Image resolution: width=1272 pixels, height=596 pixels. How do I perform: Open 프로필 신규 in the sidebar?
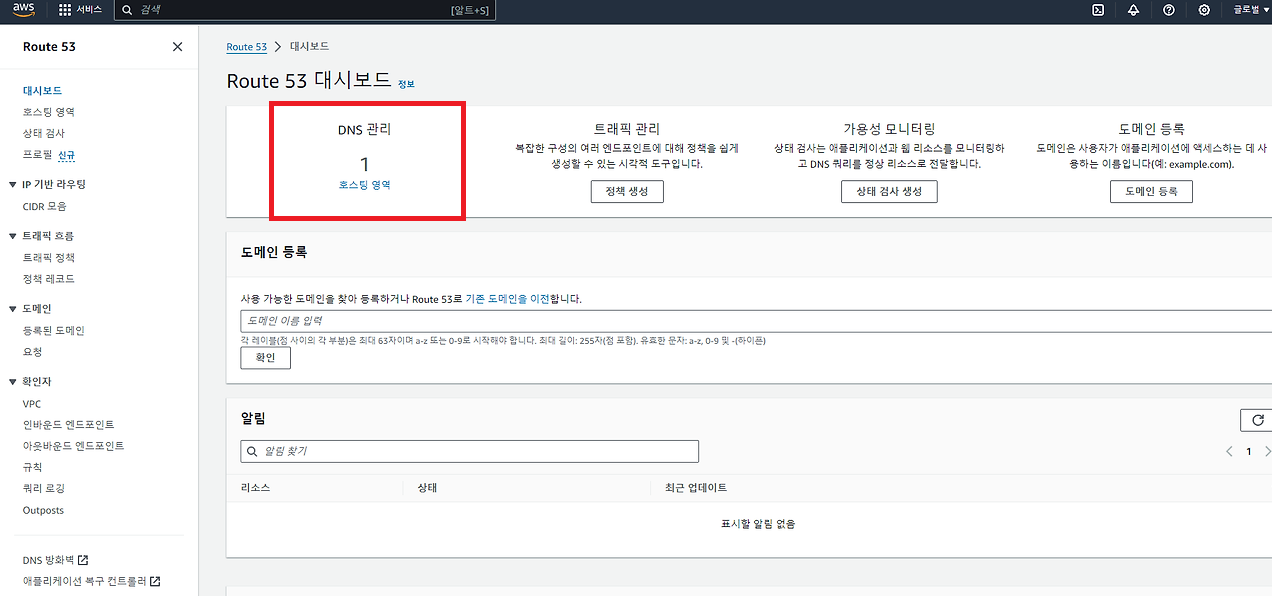click(x=49, y=155)
